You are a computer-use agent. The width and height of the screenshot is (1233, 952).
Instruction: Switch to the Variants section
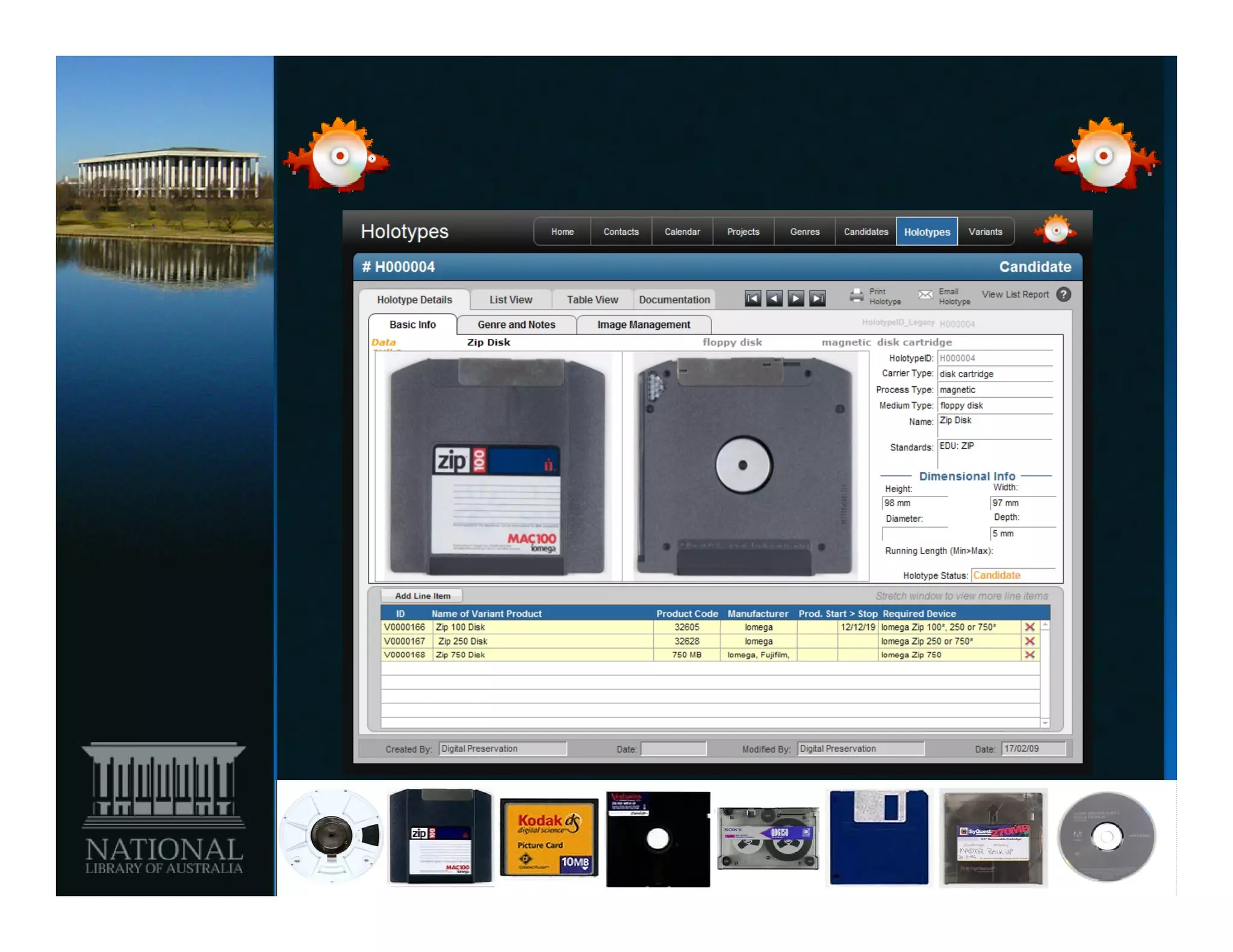pos(985,232)
